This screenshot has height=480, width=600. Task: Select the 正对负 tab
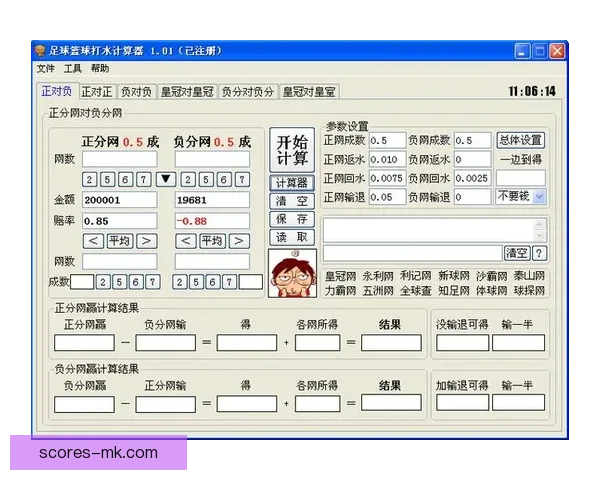tap(57, 91)
